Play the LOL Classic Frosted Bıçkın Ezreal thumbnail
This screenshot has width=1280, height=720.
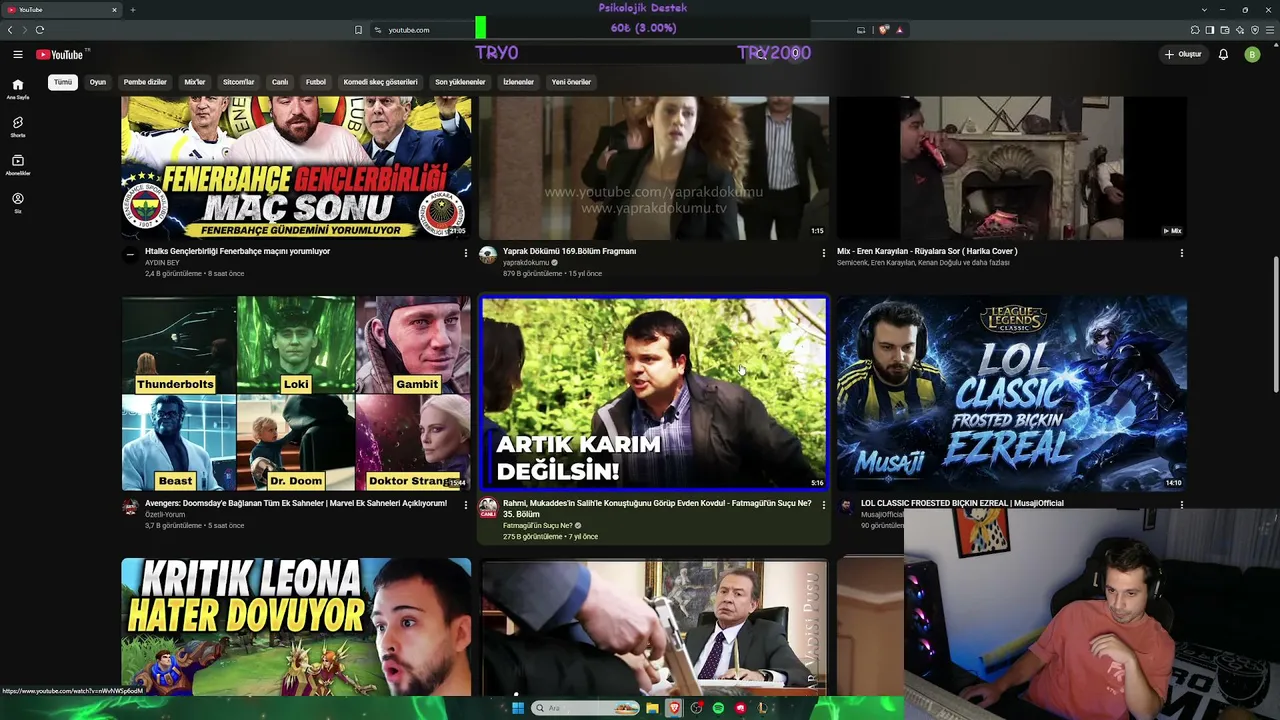(x=1012, y=393)
